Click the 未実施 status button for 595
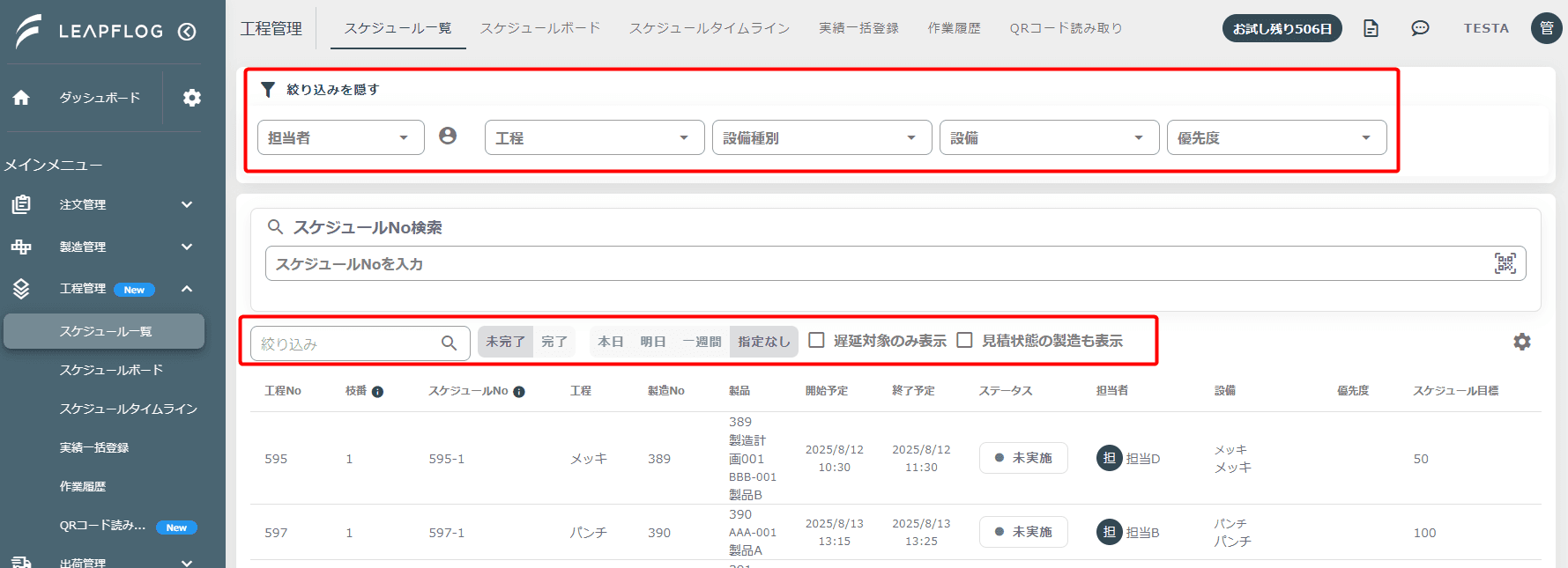The height and width of the screenshot is (568, 1568). pos(1023,458)
